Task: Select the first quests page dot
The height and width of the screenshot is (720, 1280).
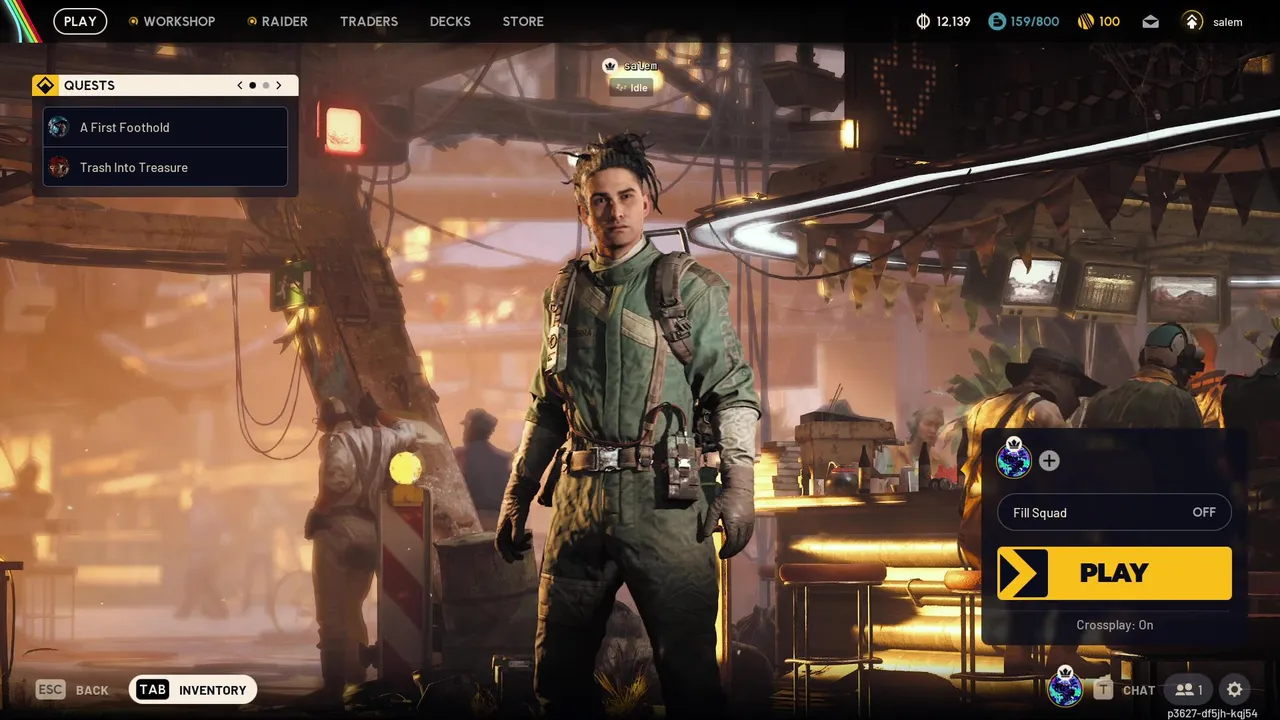Action: (x=252, y=86)
